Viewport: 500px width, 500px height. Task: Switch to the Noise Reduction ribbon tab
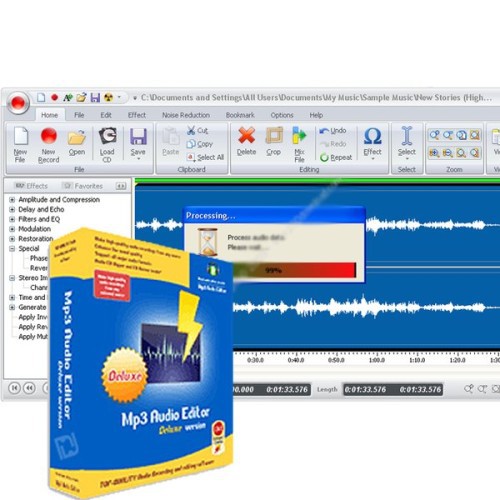tap(186, 115)
